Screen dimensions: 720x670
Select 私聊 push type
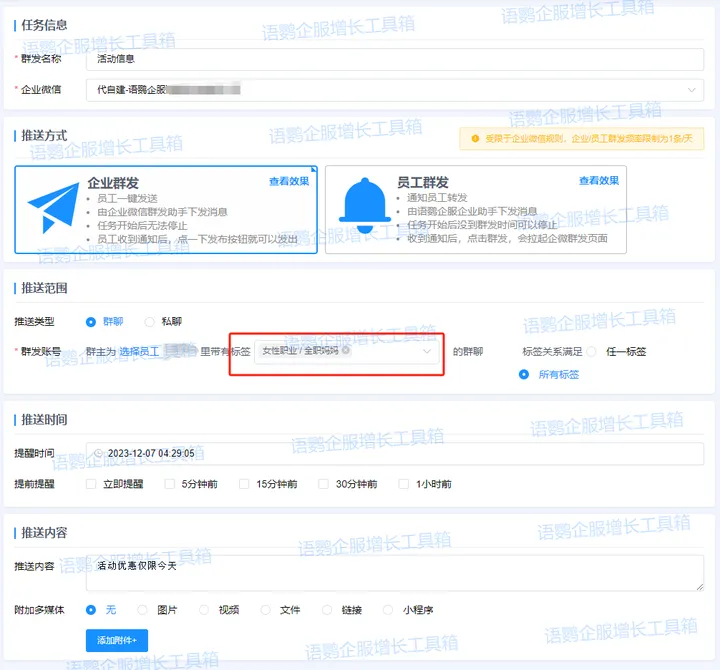(x=150, y=322)
